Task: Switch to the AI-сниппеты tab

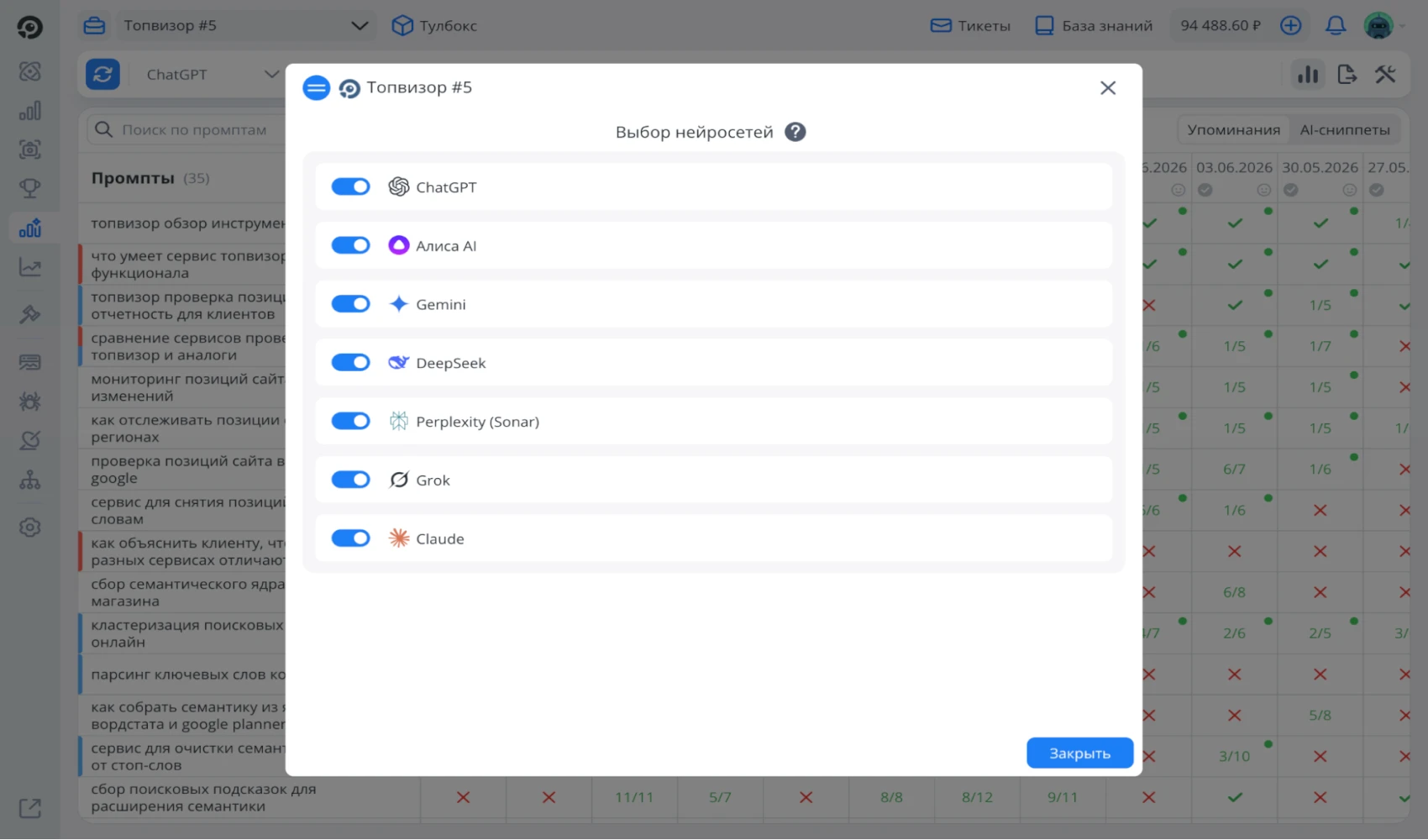Action: (x=1345, y=129)
